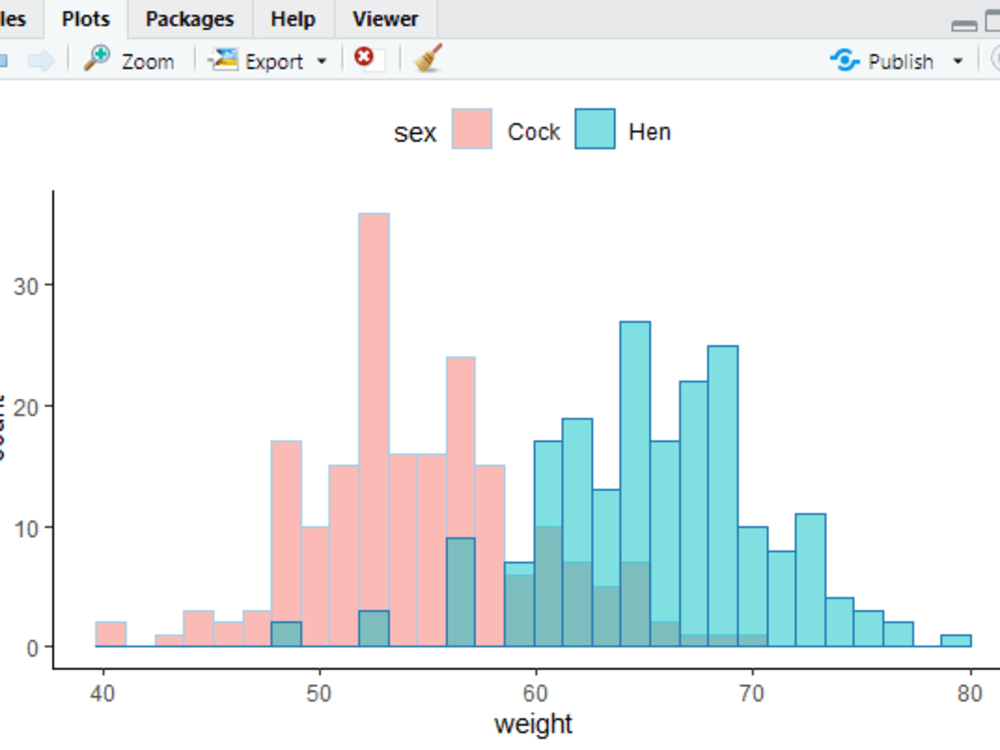Switch to the Viewer tab

pos(385,18)
